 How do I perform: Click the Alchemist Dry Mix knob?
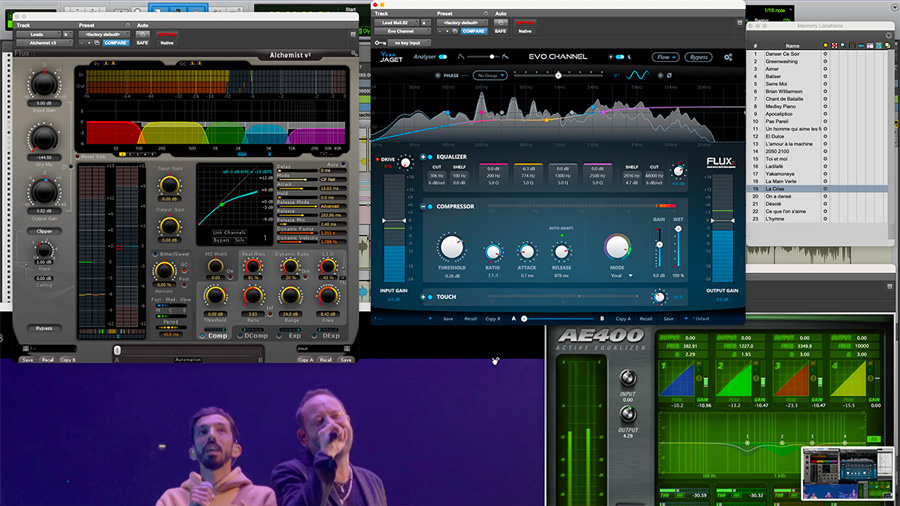coord(44,138)
